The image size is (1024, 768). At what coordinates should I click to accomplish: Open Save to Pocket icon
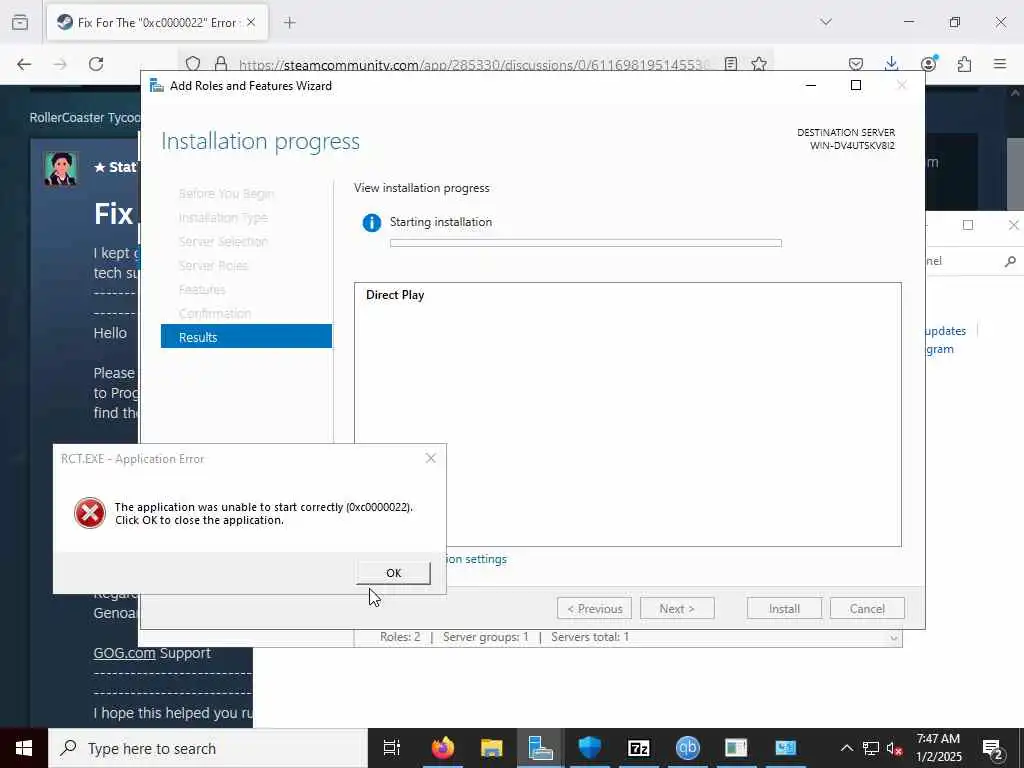[x=856, y=64]
